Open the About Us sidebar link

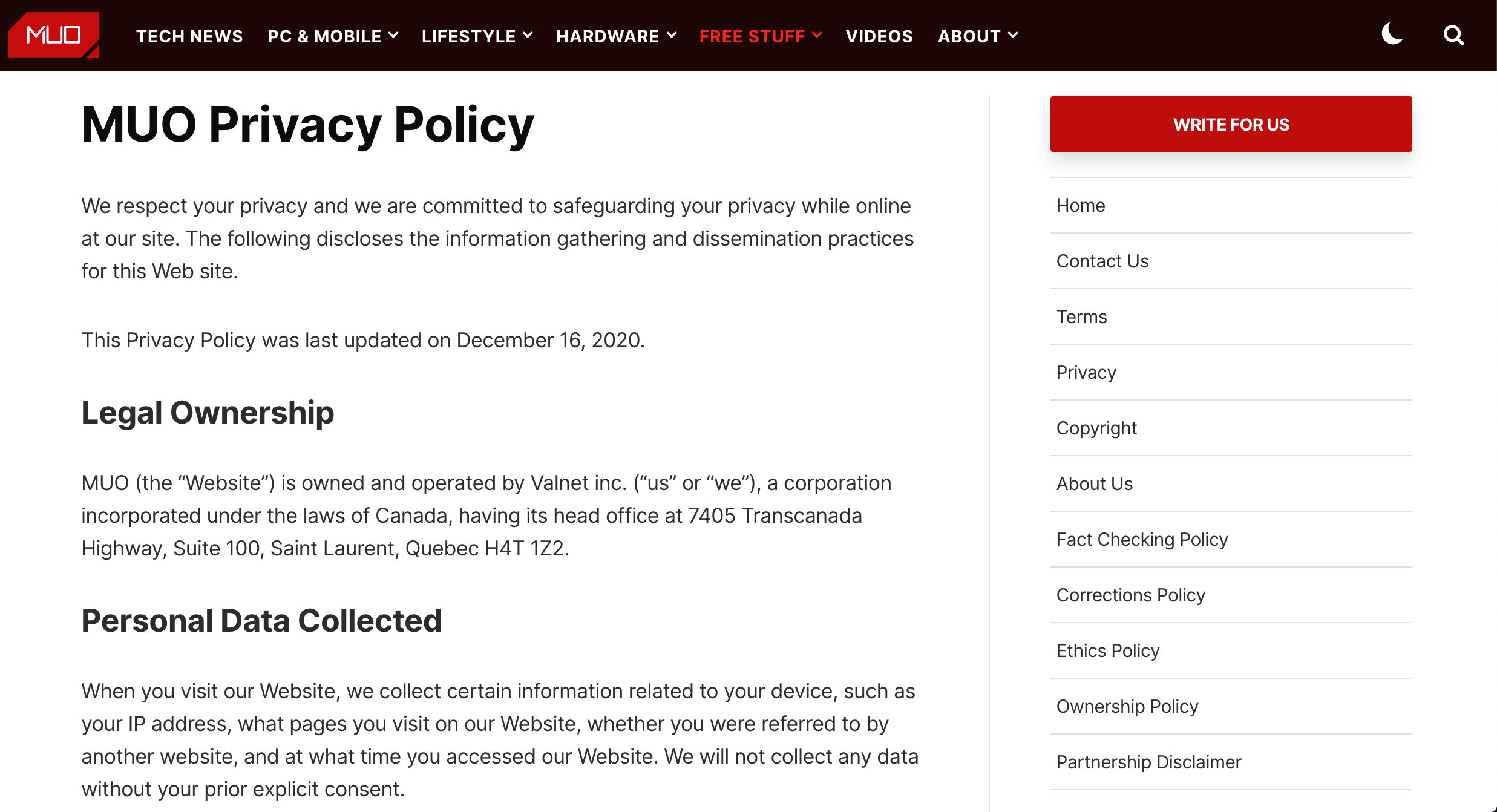click(1094, 484)
